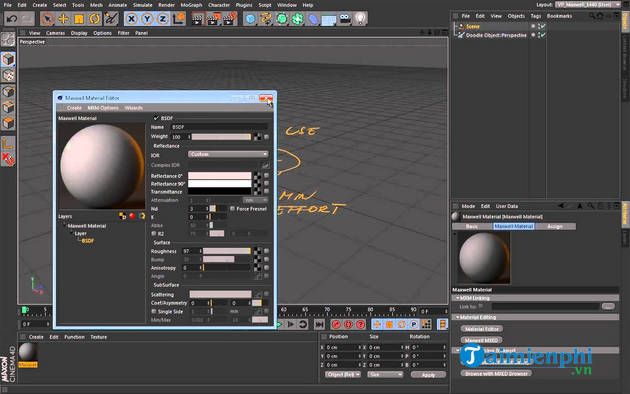The width and height of the screenshot is (630, 394).
Task: Toggle the BSDF enable checkbox
Action: click(156, 118)
